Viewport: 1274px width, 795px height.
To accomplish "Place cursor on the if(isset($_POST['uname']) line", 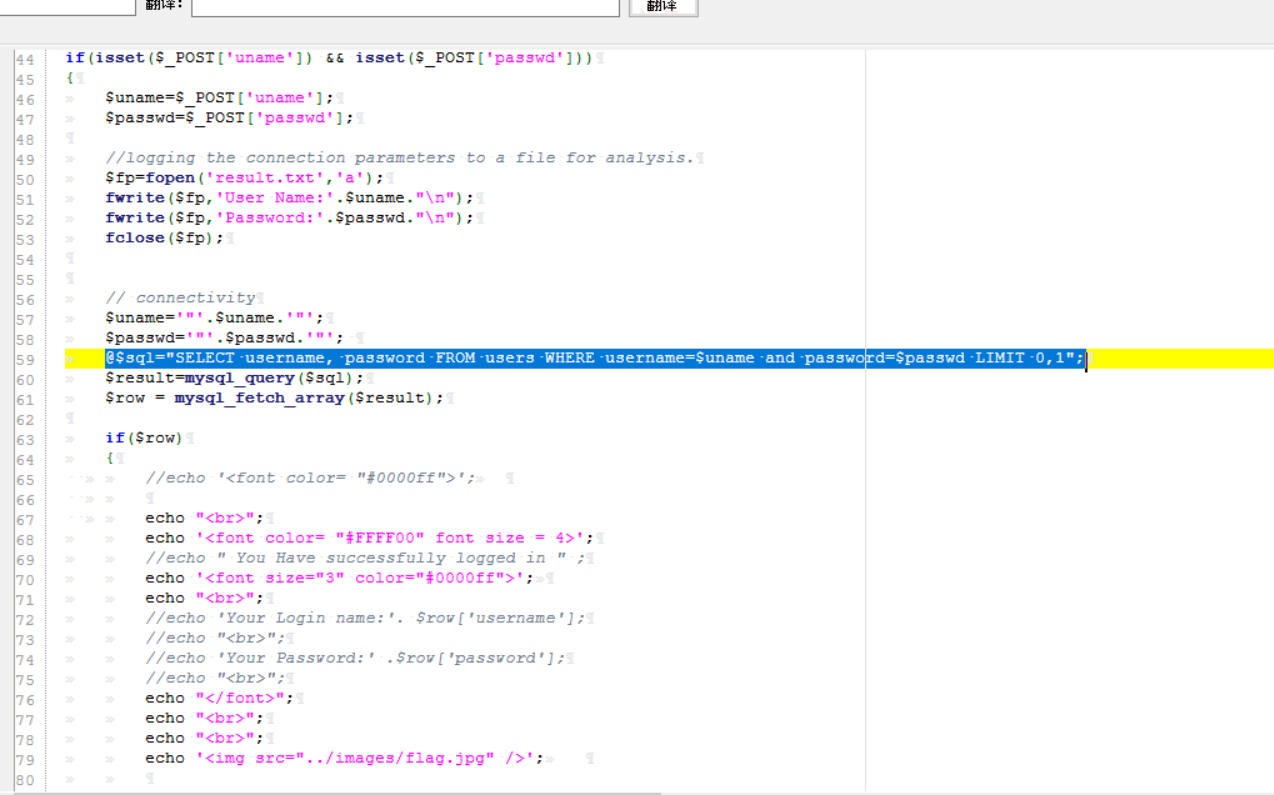I will point(329,58).
